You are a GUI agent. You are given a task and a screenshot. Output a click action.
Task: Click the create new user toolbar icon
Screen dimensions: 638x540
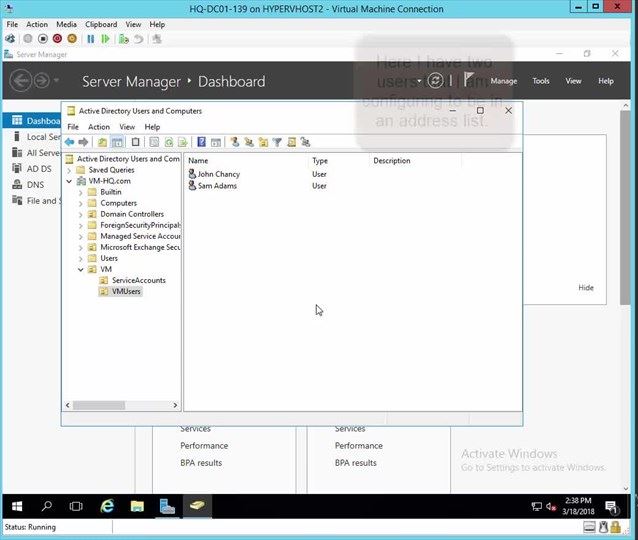tap(235, 142)
